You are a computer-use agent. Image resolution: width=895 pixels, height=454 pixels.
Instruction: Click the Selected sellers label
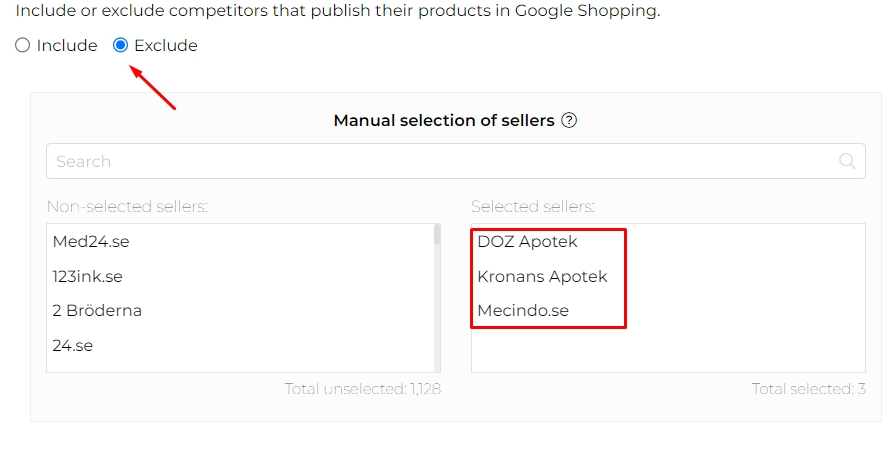click(x=532, y=207)
